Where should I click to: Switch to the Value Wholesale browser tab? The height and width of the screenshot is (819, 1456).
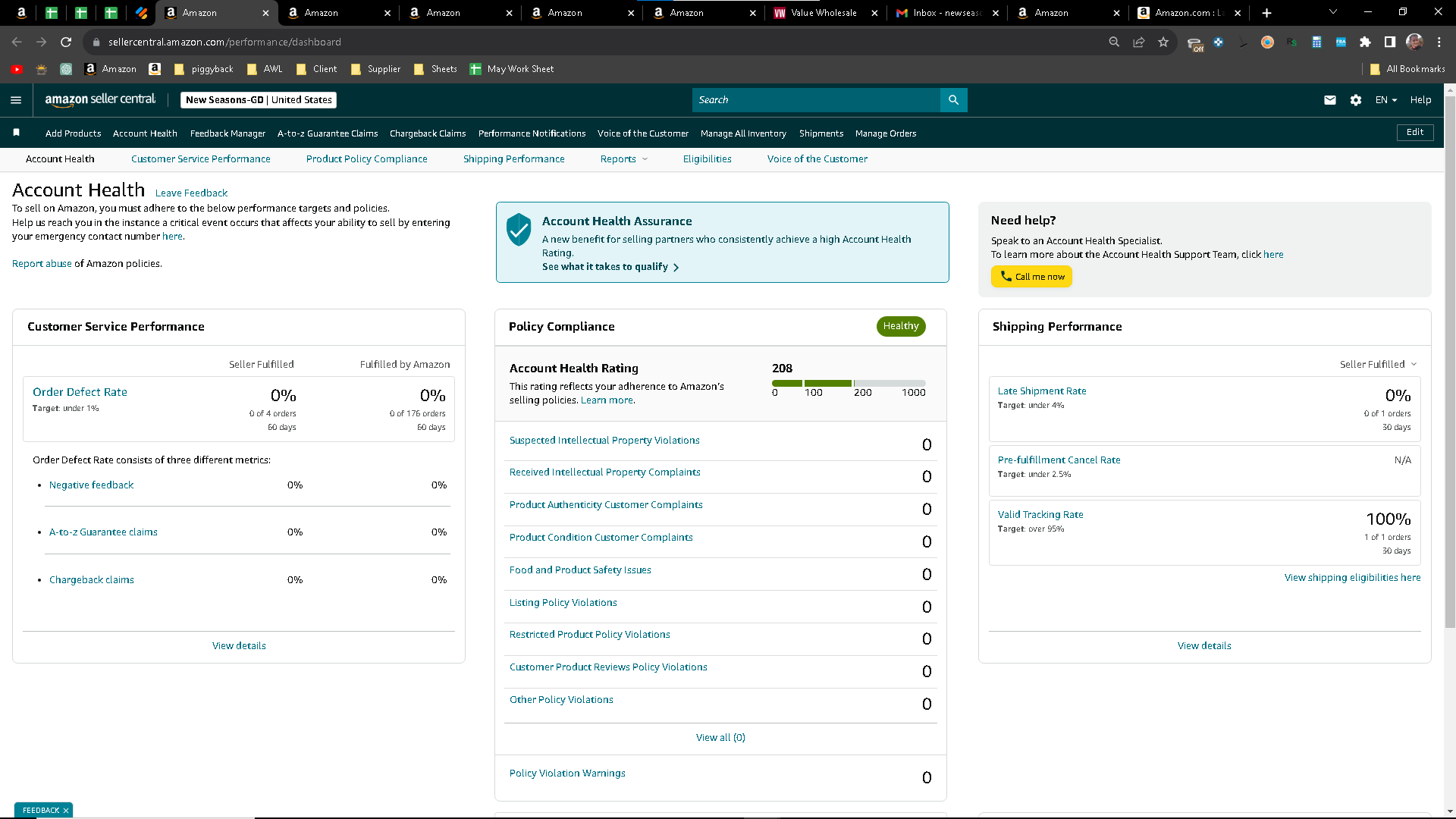pos(824,13)
